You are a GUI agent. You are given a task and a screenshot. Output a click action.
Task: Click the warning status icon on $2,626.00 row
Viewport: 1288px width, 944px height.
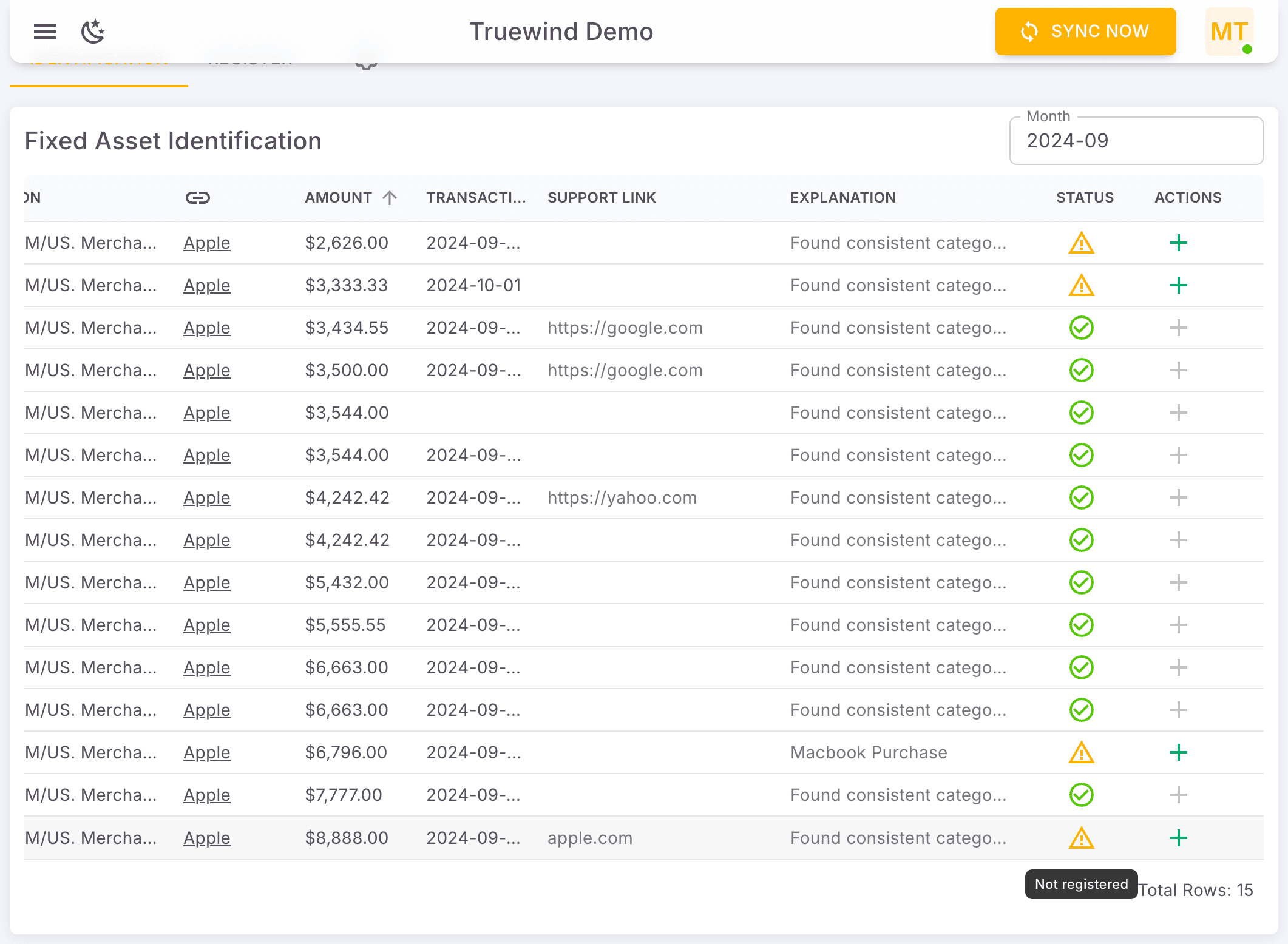coord(1081,243)
